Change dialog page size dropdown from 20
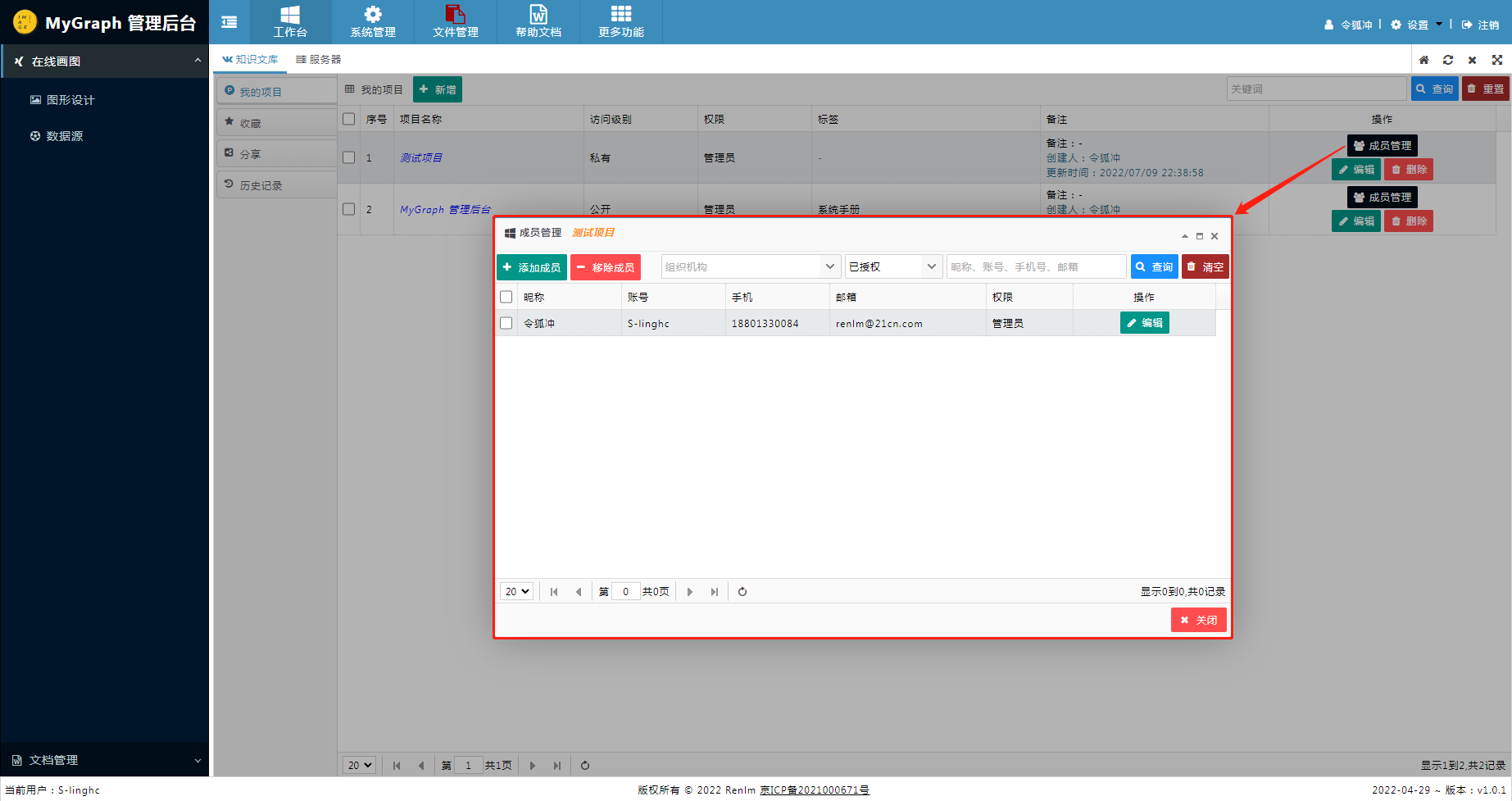Screen dimensions: 1512x801 (517, 592)
